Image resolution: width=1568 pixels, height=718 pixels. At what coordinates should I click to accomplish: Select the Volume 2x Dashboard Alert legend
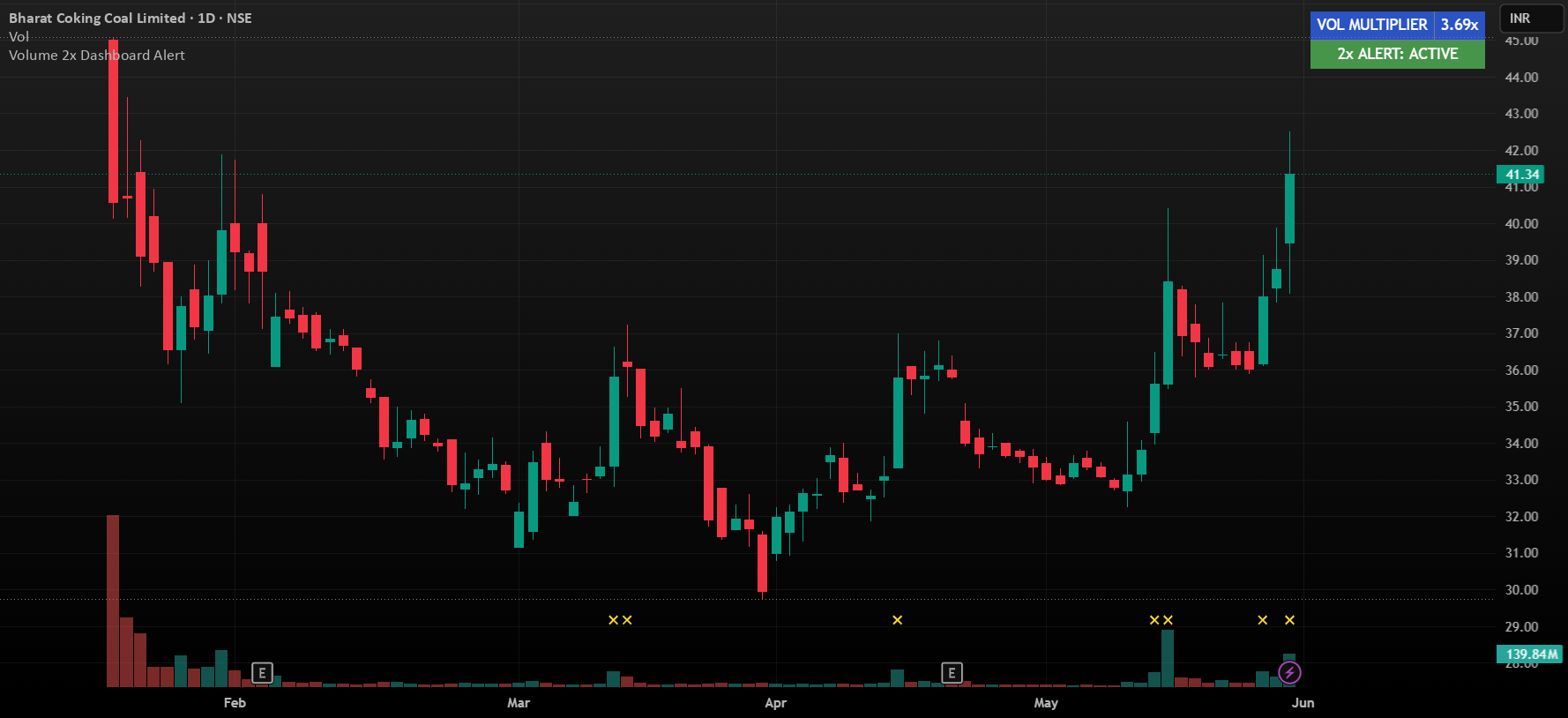[x=97, y=55]
